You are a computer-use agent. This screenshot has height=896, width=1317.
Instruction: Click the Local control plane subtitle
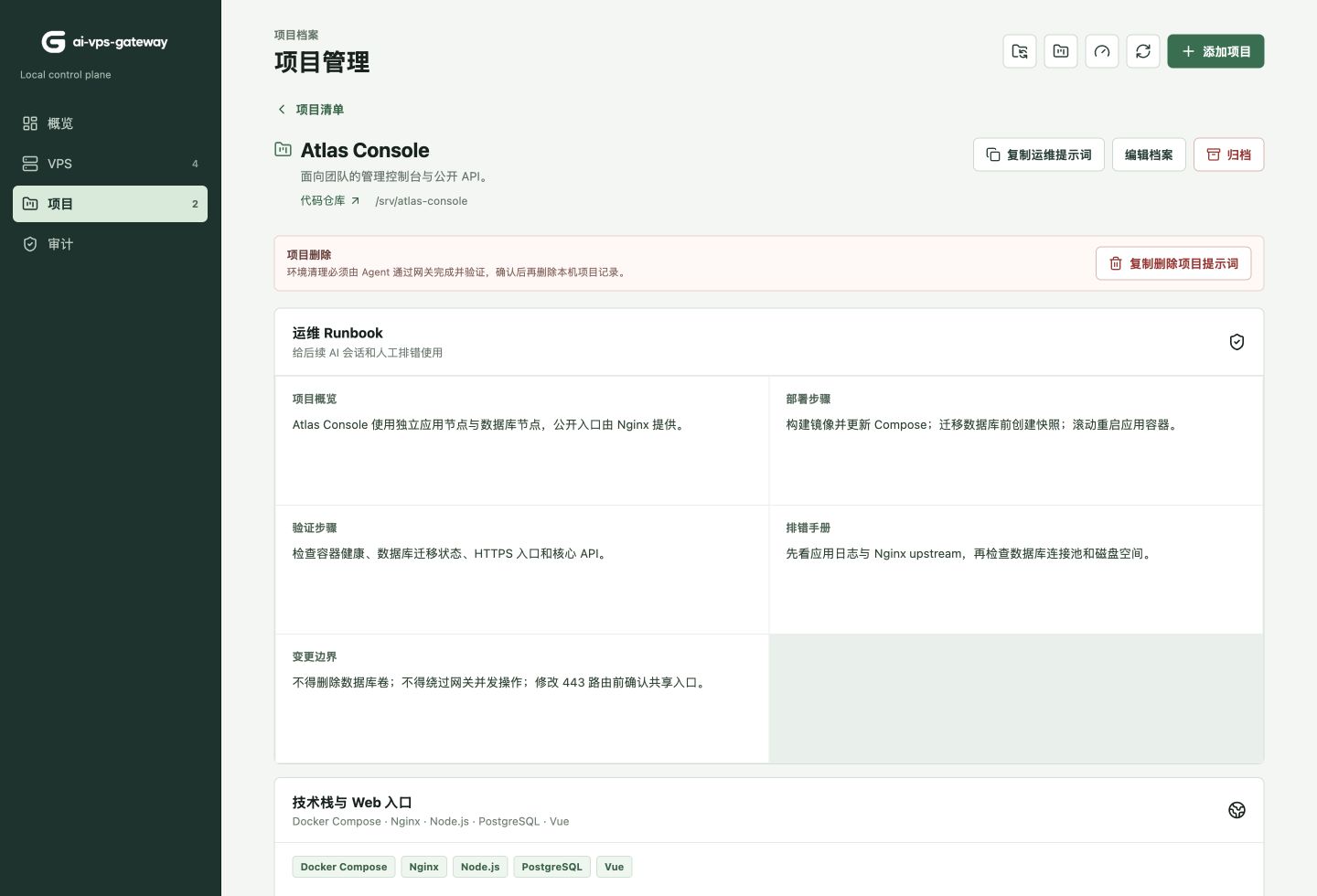click(x=66, y=75)
